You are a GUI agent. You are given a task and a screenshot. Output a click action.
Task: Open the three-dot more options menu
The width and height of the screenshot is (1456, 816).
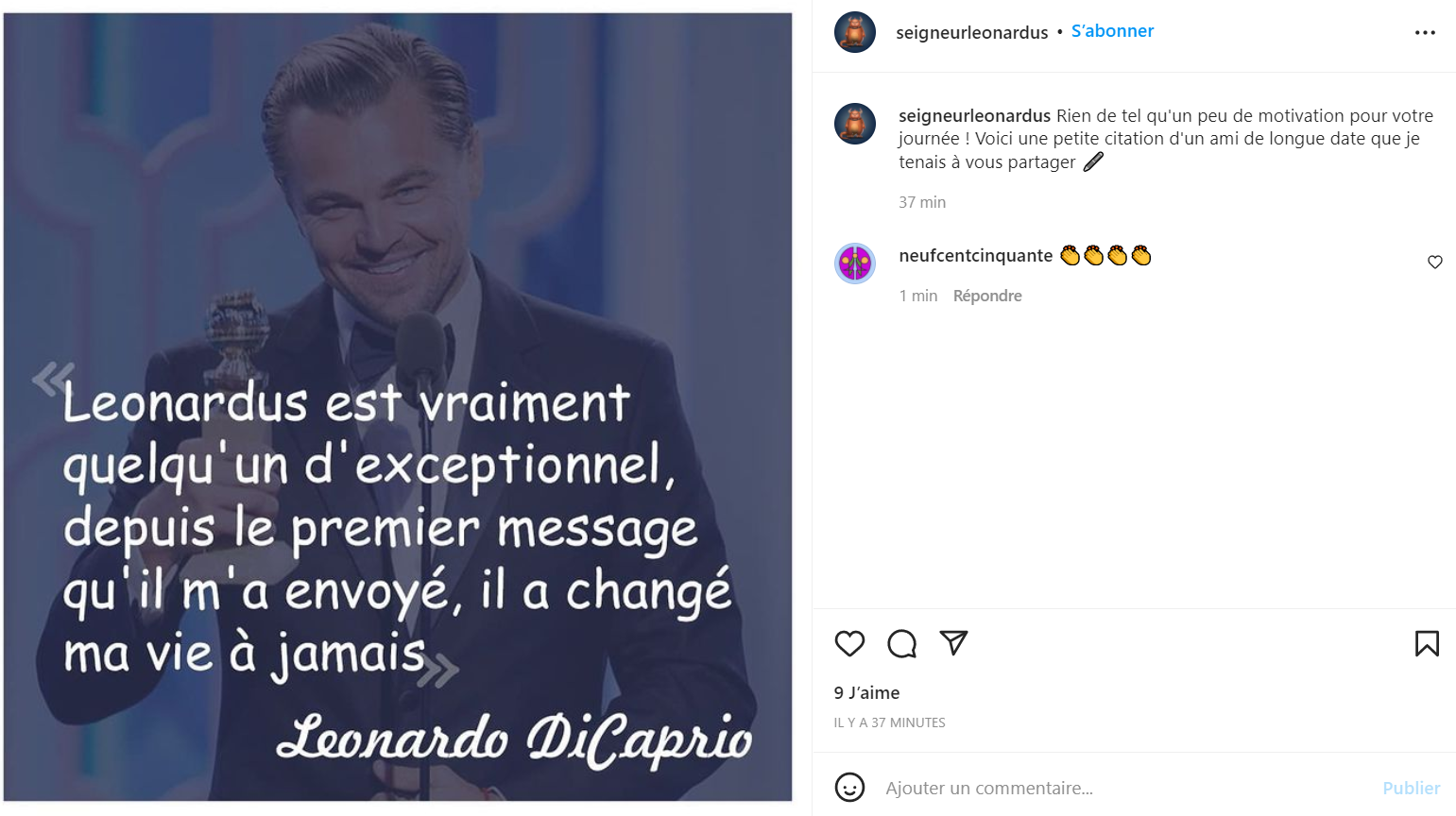tap(1425, 32)
